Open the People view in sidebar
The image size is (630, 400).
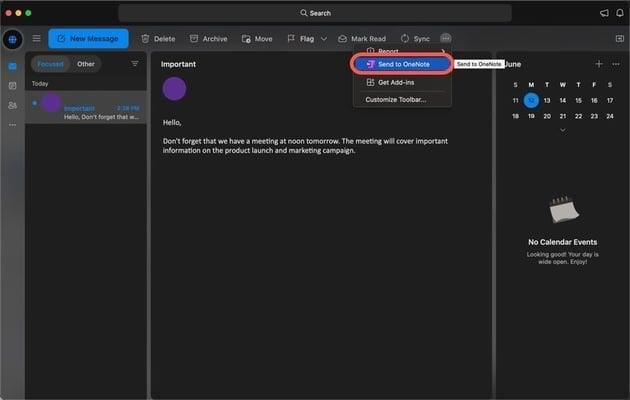12,105
